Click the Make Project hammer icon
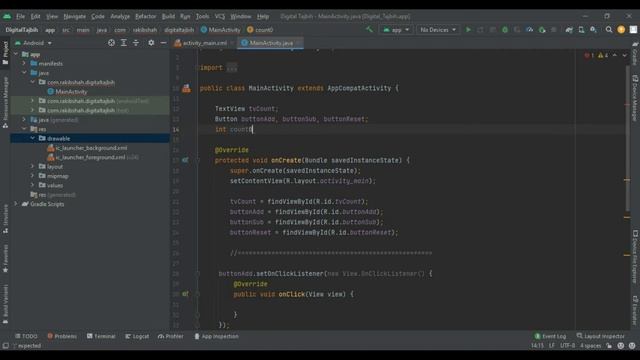 369,29
